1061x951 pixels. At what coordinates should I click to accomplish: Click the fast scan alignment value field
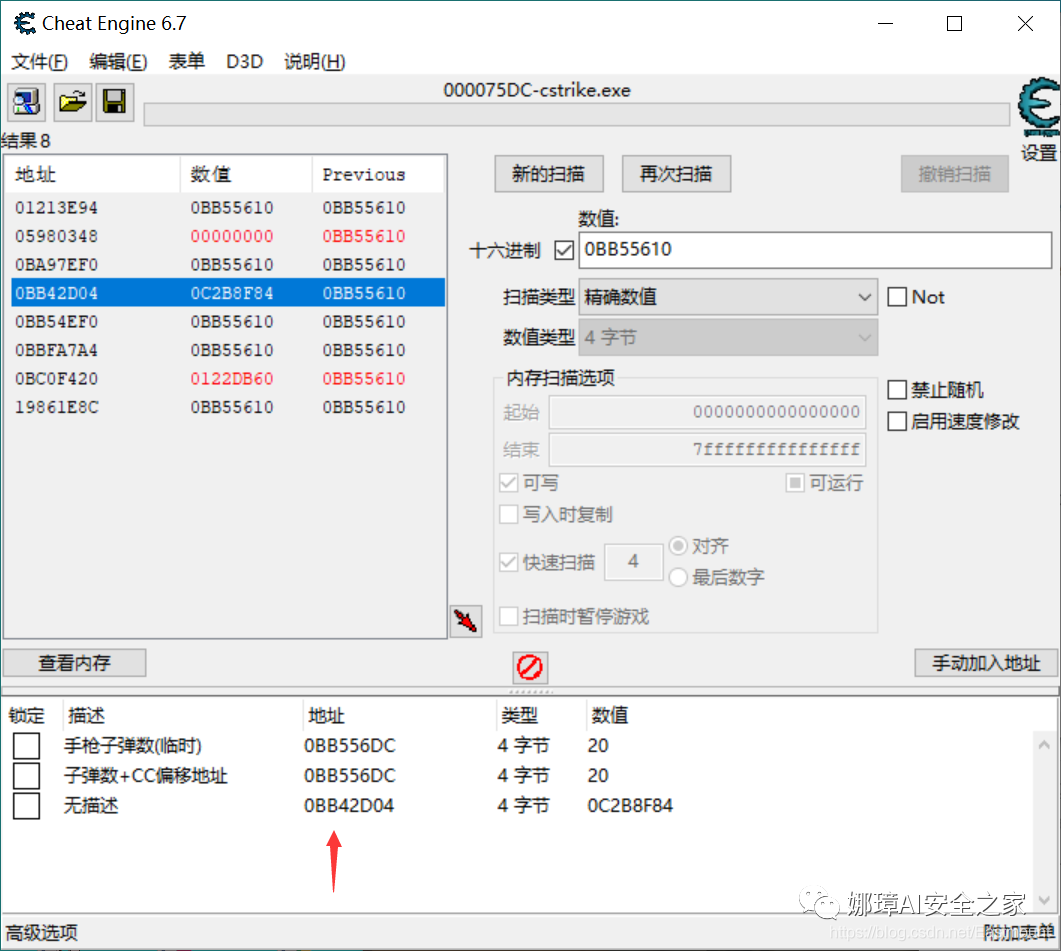[633, 561]
